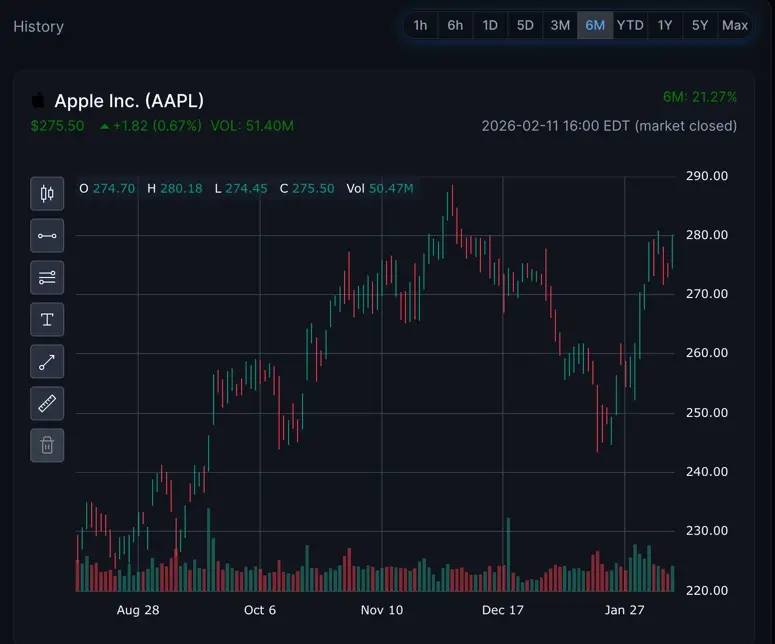The image size is (775, 644).
Task: Switch to the 5D time range
Action: coord(525,25)
